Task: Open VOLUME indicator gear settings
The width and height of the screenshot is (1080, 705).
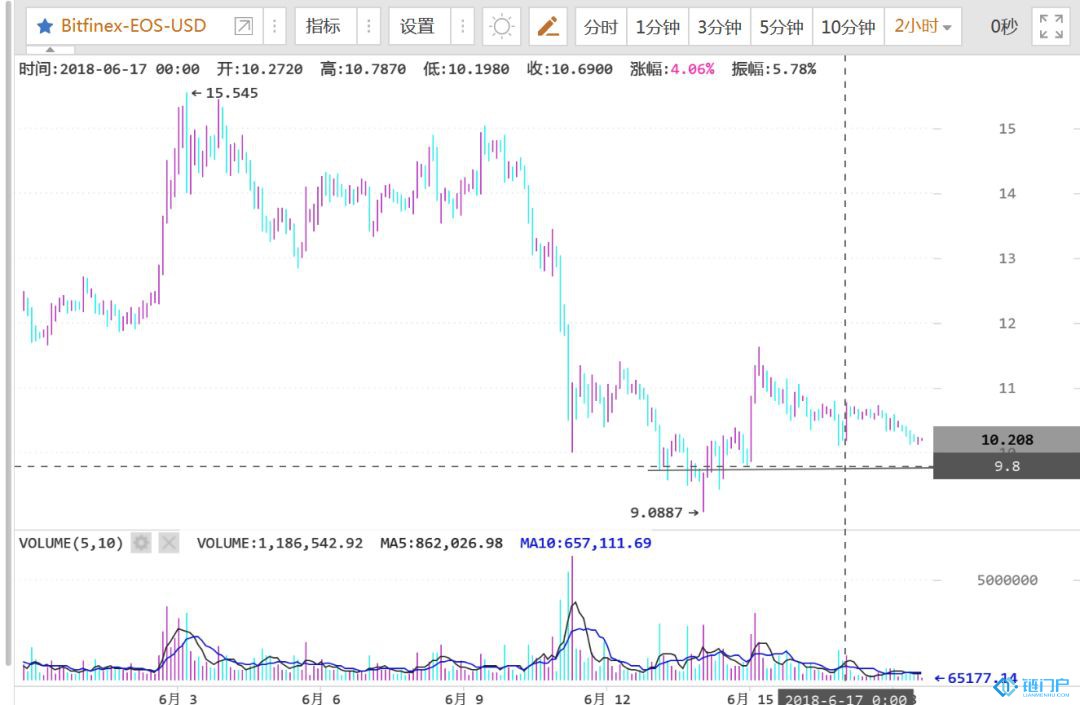Action: (x=141, y=543)
